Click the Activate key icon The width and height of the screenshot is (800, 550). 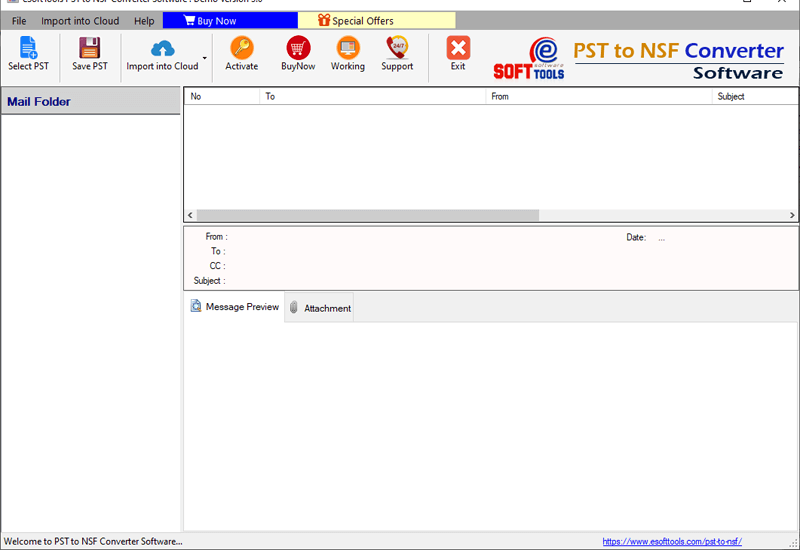[x=242, y=47]
